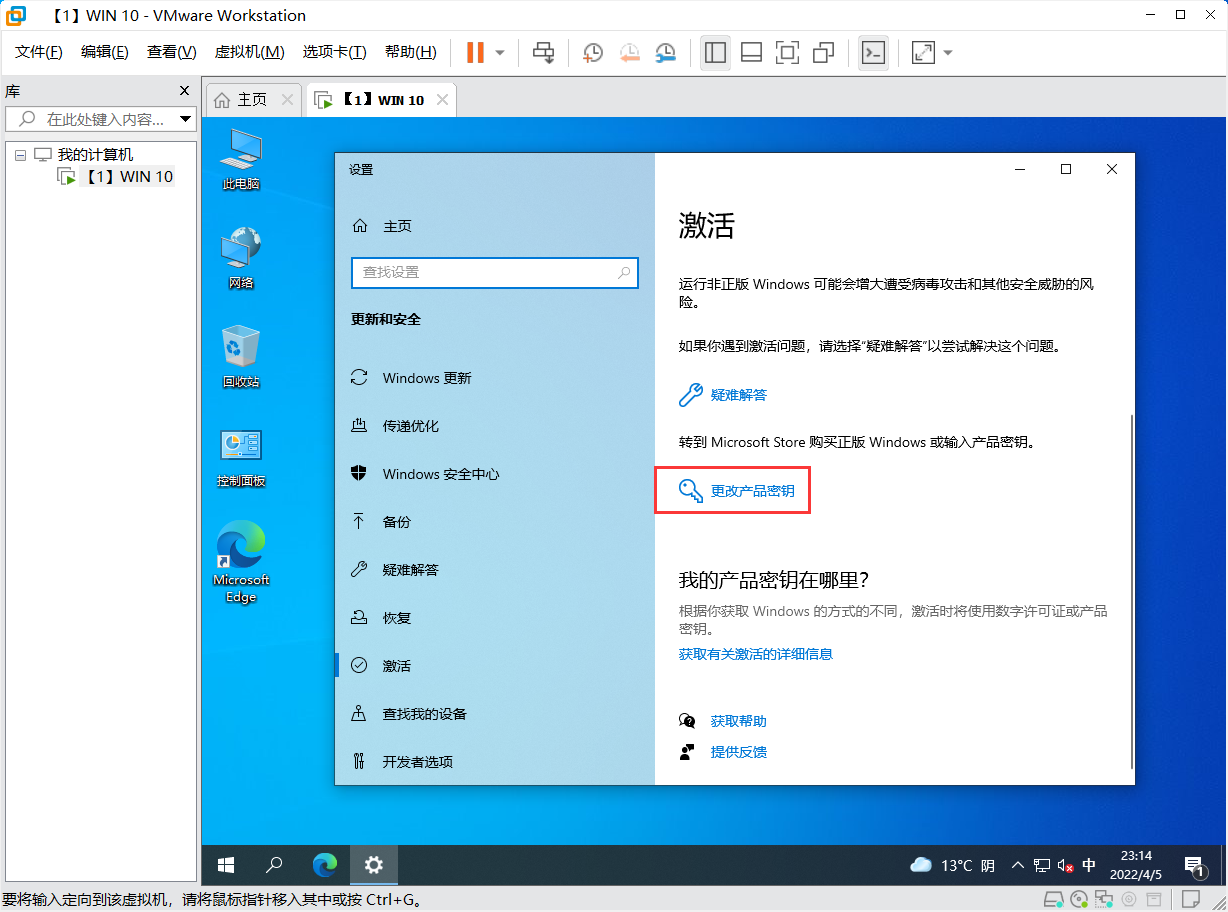Open the snapshot manager wrench-clock icon

click(665, 52)
